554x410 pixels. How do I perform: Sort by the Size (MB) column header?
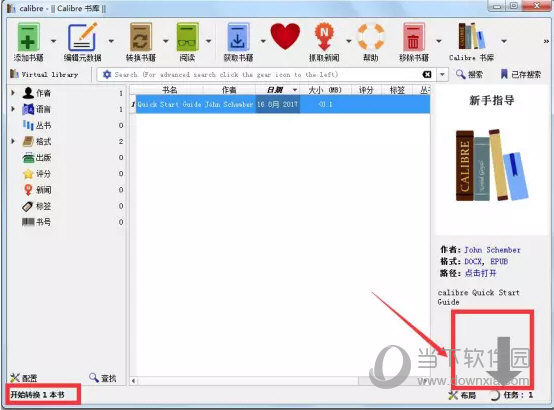tap(325, 90)
